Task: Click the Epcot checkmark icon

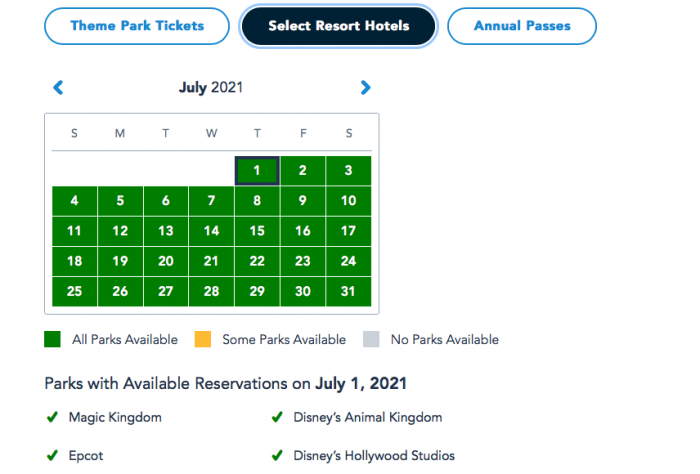Action: 52,455
